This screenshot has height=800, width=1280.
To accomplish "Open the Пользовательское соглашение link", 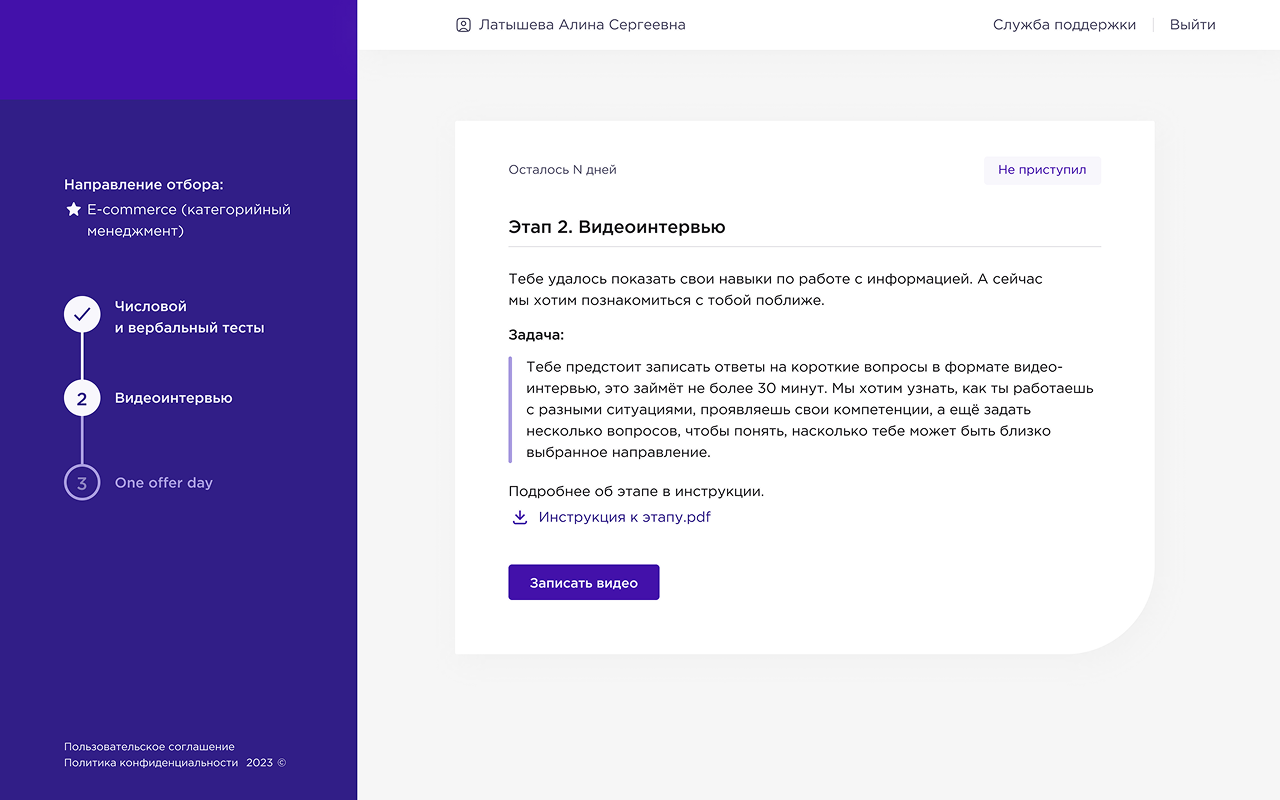I will pyautogui.click(x=149, y=746).
